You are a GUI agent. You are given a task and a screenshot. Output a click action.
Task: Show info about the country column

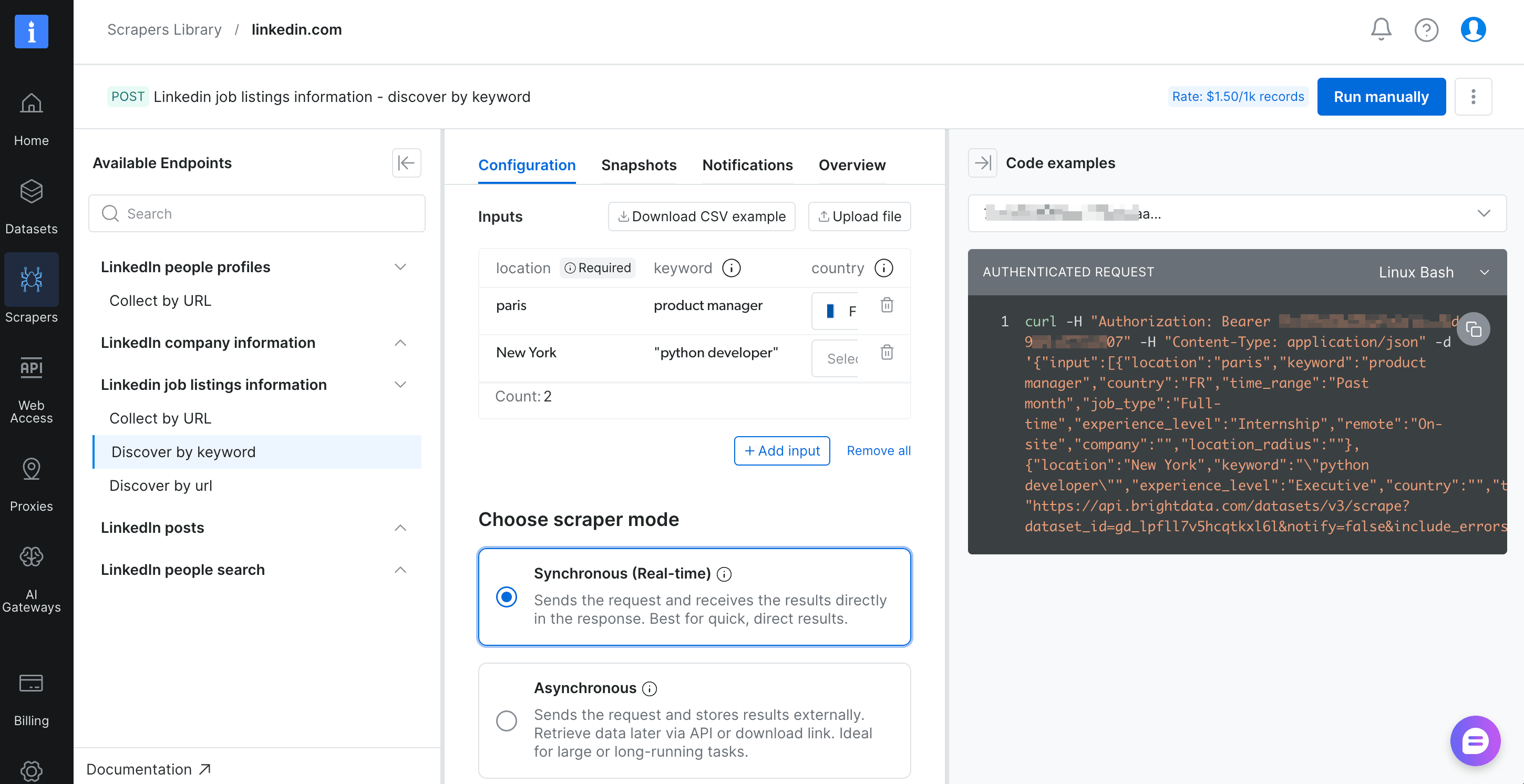point(884,268)
